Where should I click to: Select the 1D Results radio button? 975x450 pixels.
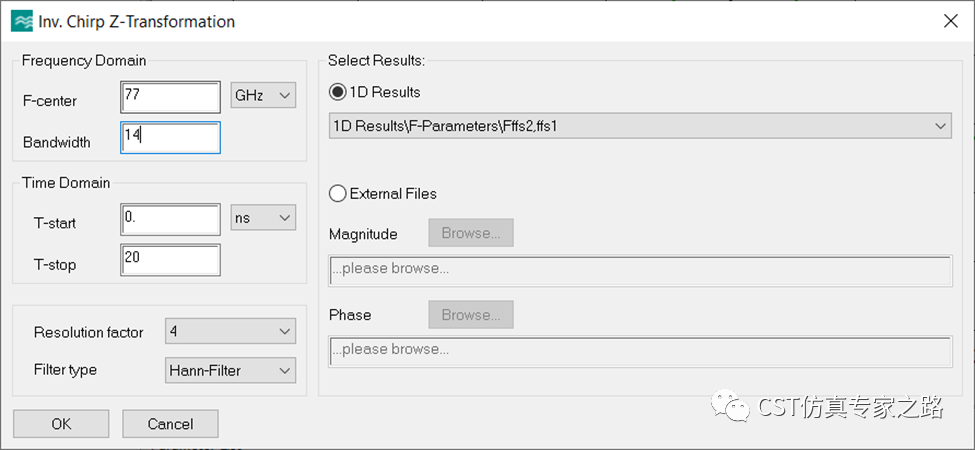click(x=339, y=92)
